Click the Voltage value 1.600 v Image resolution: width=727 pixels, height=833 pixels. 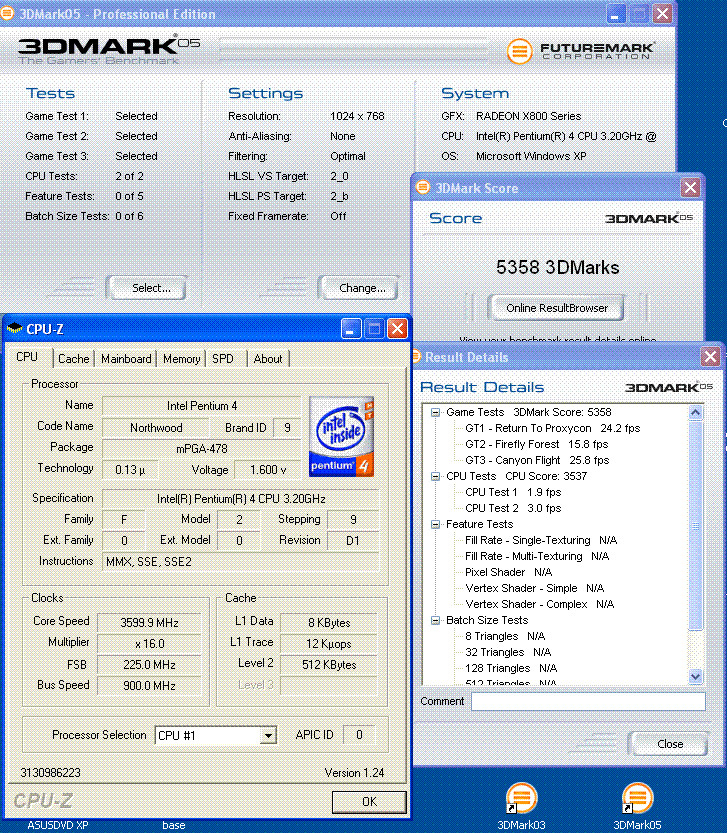coord(268,470)
